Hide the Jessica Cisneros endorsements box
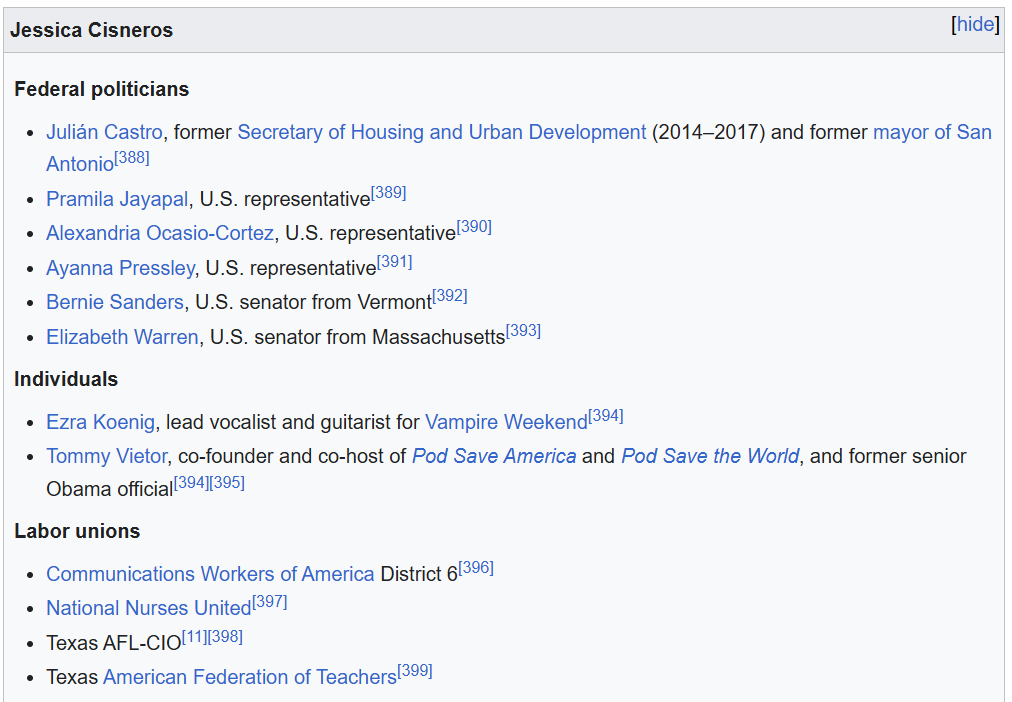The width and height of the screenshot is (1012, 702). coord(975,25)
